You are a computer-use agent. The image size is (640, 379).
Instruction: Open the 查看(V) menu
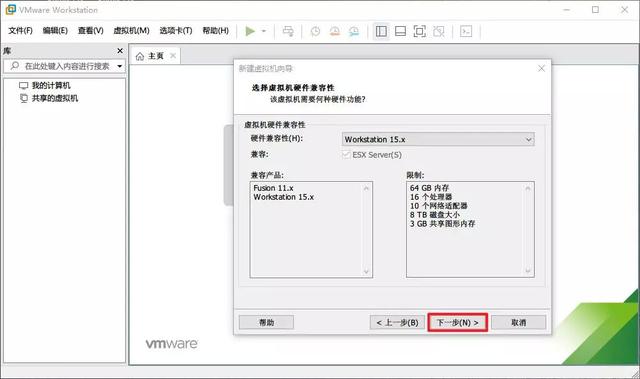(x=91, y=31)
